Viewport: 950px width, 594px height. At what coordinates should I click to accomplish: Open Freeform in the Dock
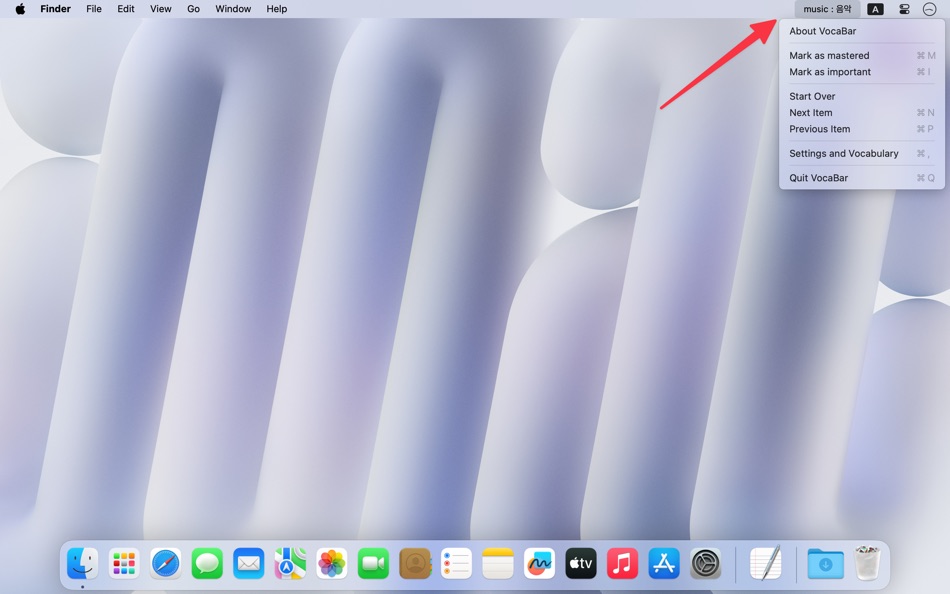pyautogui.click(x=539, y=564)
